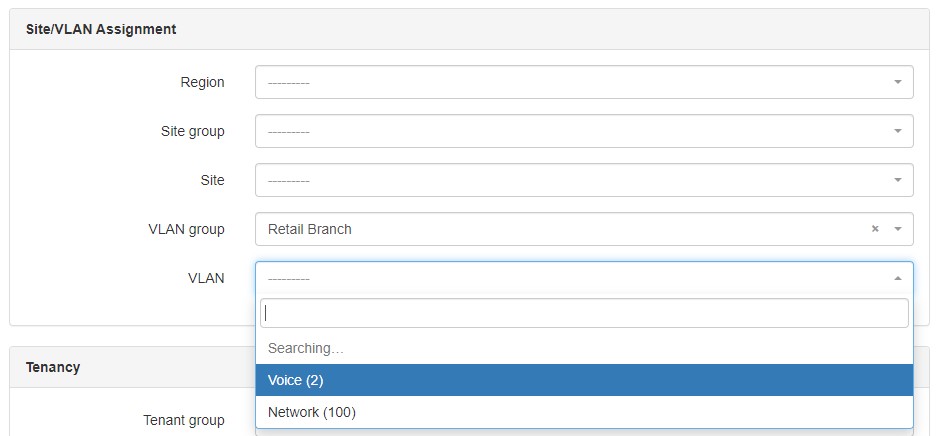Collapse the open VLAN dropdown
Viewport: 951px width, 436px height.
584,278
